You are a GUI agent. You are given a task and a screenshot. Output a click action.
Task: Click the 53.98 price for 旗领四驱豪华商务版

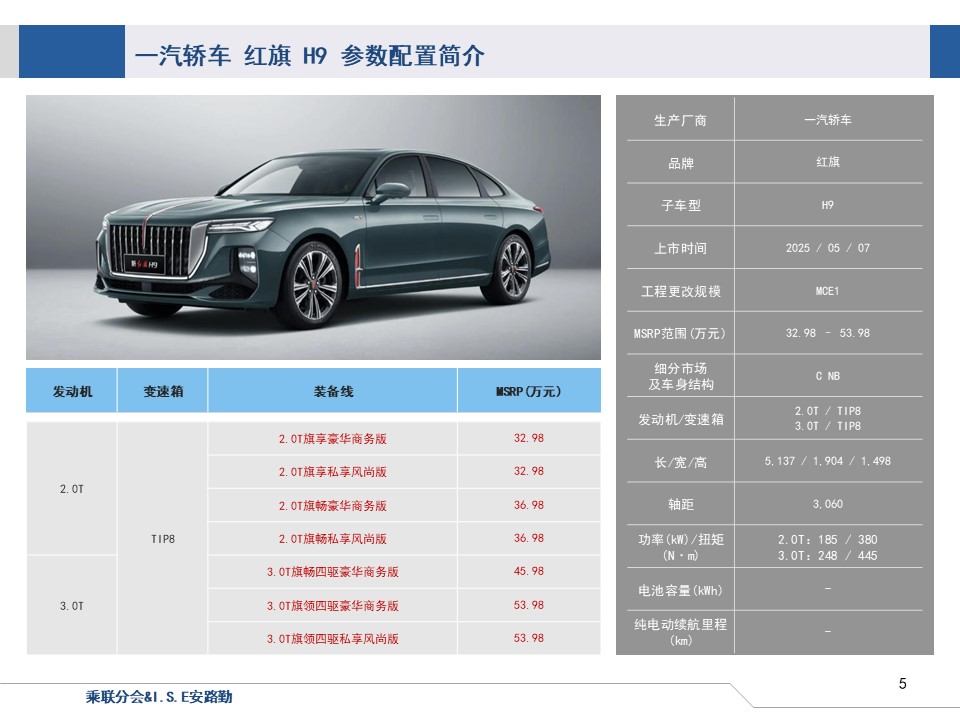point(529,605)
